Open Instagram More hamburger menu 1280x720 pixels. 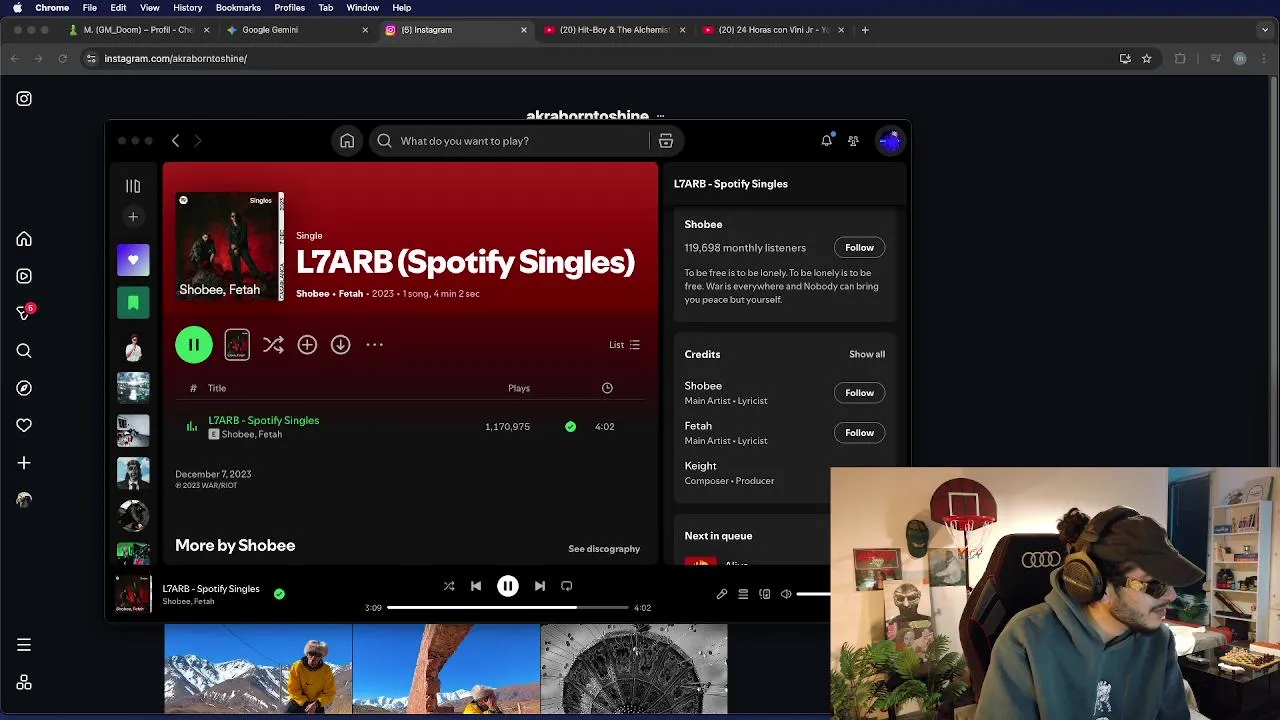[24, 645]
